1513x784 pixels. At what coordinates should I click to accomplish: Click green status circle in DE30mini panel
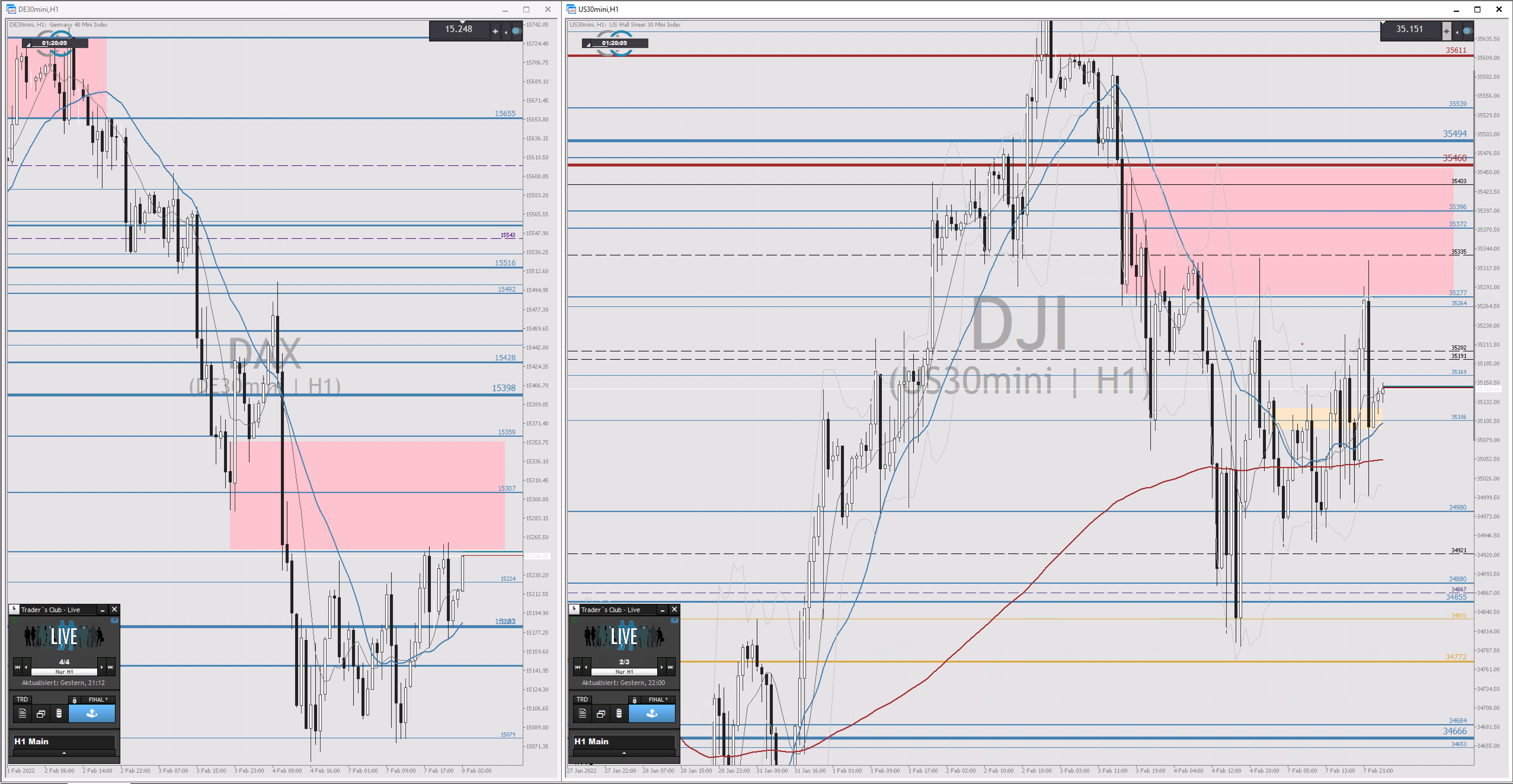click(14, 620)
